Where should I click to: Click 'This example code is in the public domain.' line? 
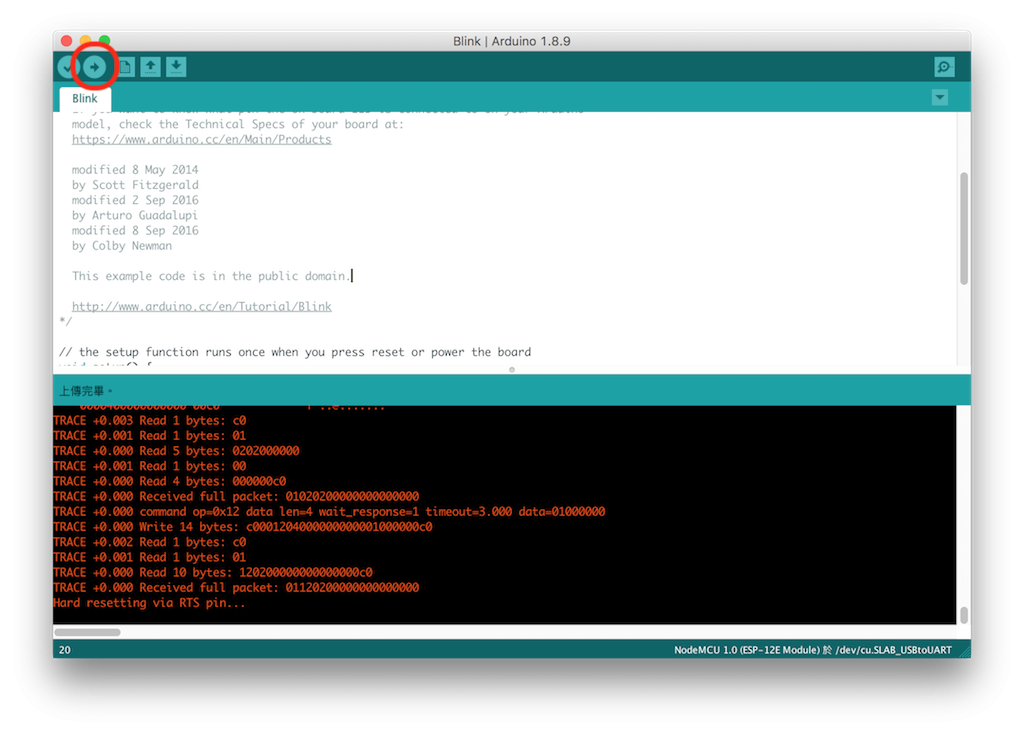point(212,276)
